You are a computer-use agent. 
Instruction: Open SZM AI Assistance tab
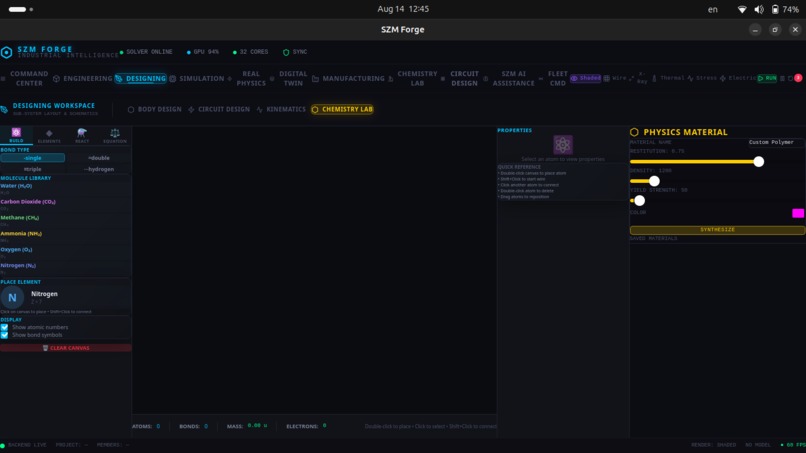509,78
